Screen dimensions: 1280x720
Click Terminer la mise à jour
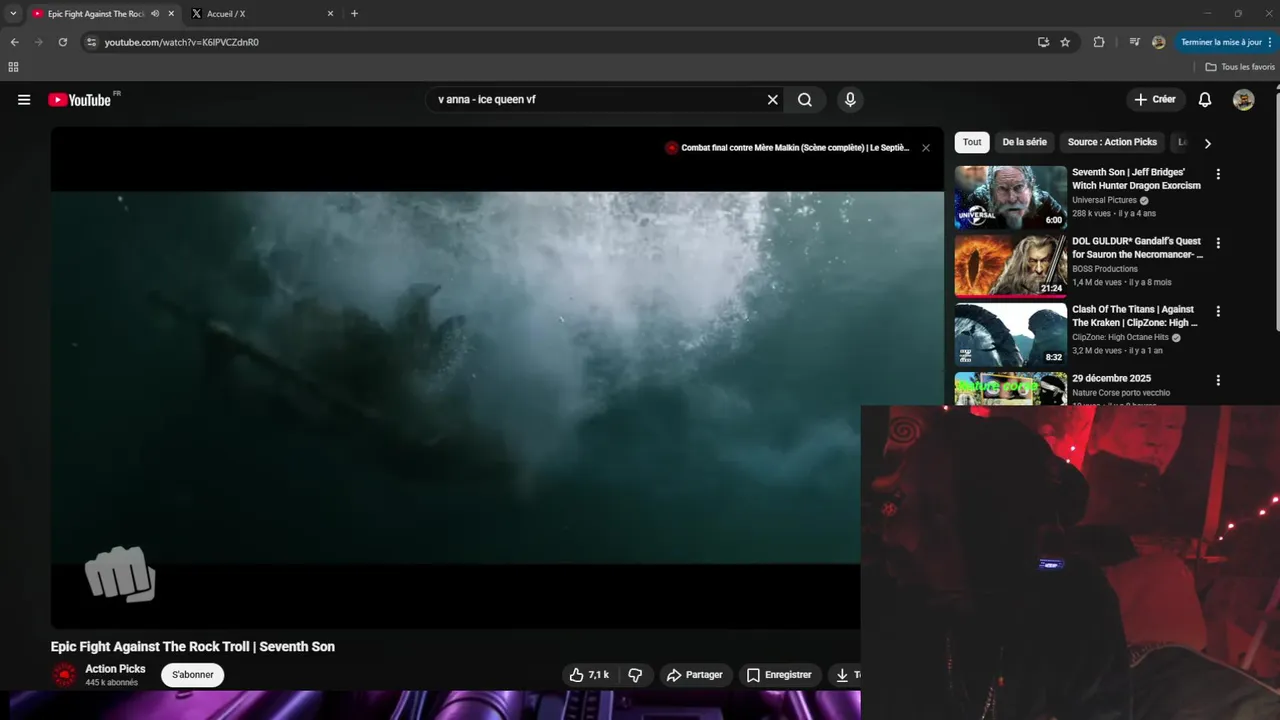tap(1221, 42)
